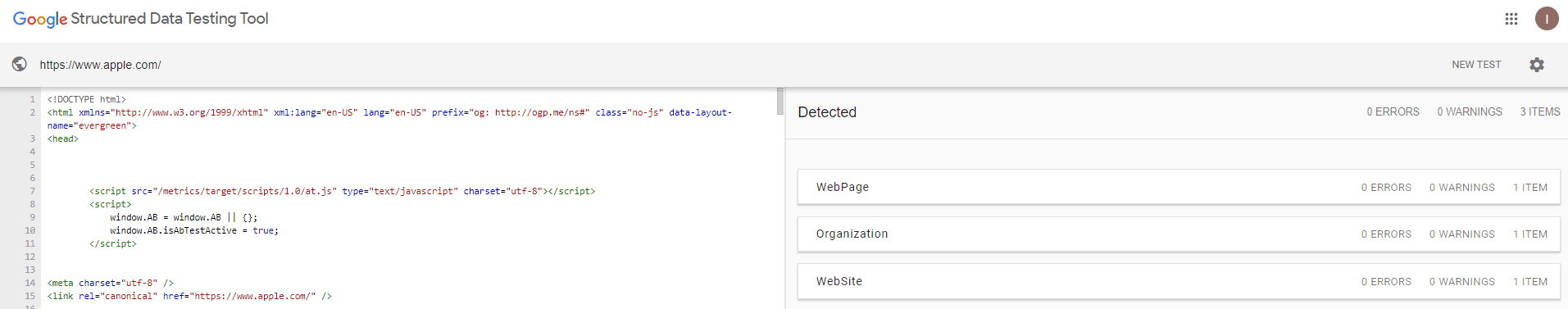
Task: Click the window.AB.isAbTestActive line
Action: (194, 230)
